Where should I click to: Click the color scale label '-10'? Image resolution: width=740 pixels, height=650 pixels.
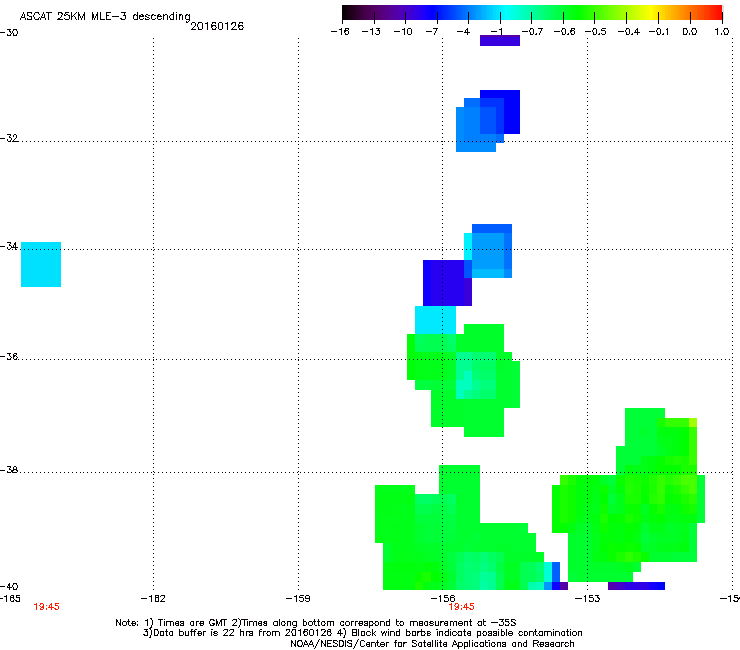[403, 32]
